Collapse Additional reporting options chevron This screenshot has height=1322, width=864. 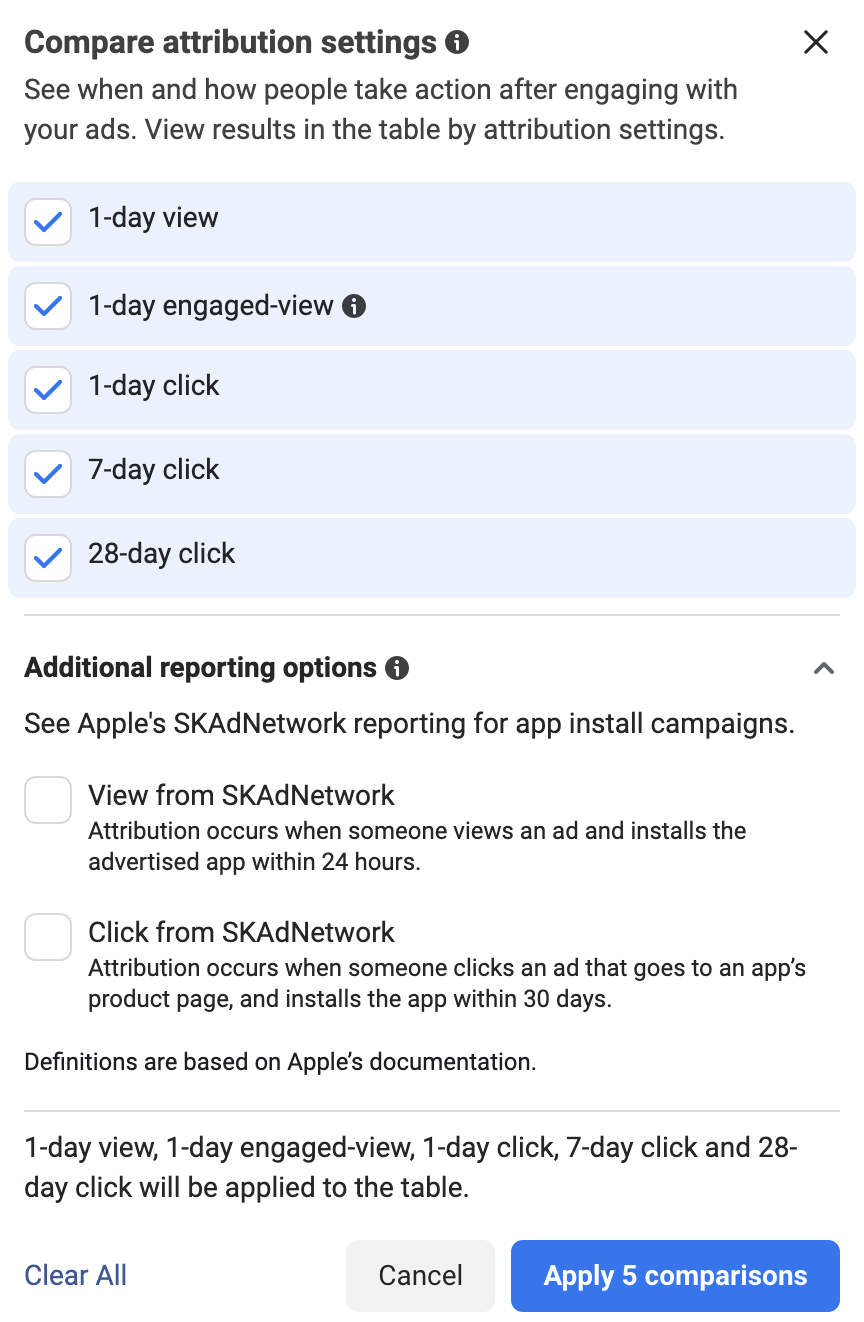pos(823,668)
